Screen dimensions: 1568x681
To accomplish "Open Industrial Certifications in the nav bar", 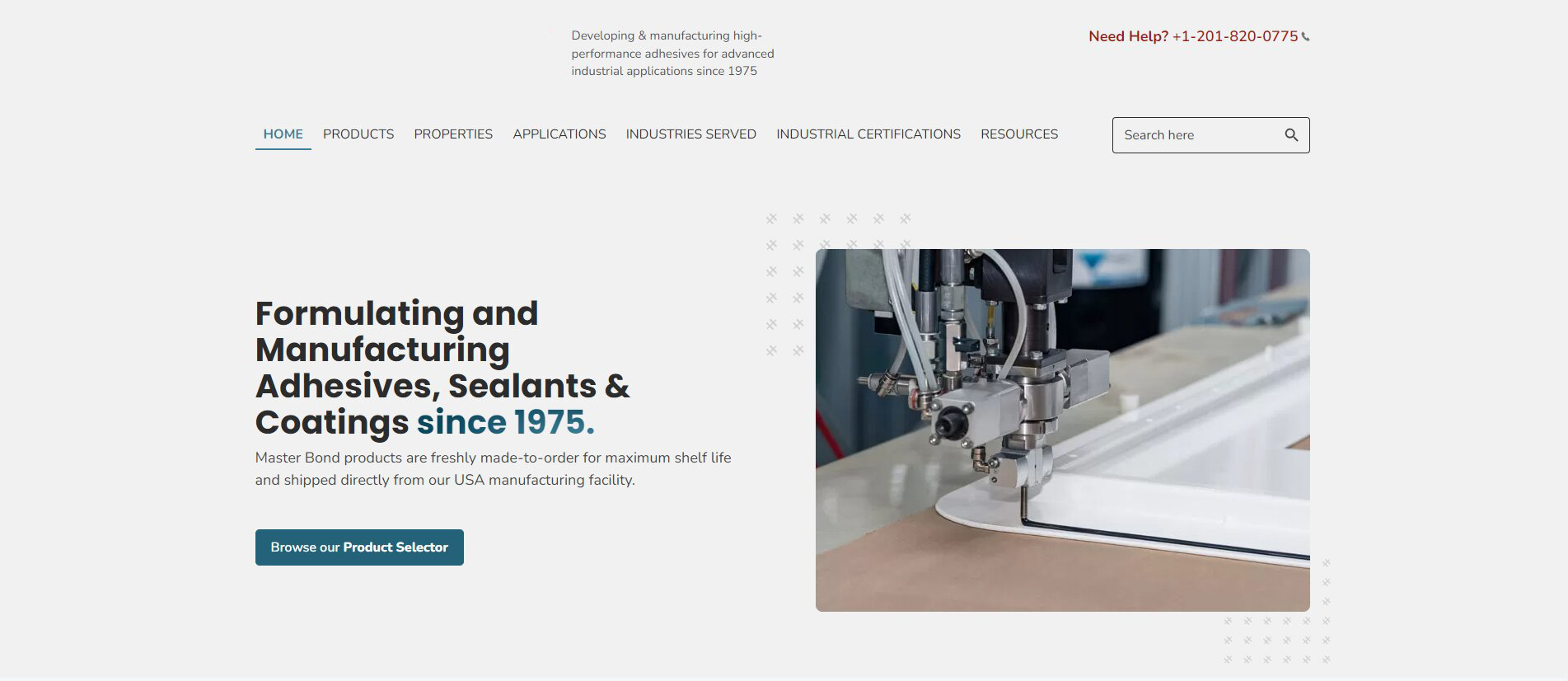I will tap(868, 134).
